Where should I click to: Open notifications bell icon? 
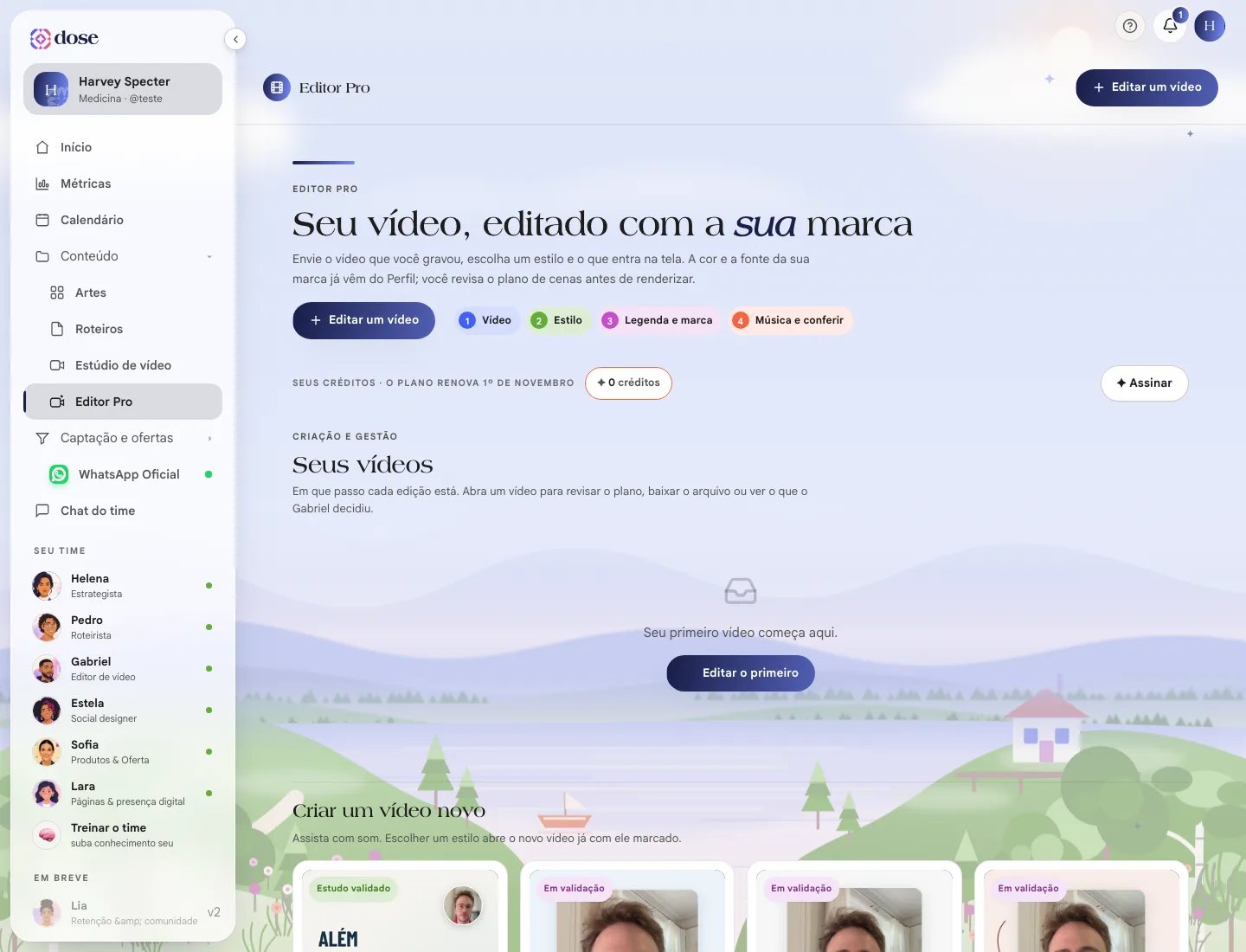[1170, 26]
